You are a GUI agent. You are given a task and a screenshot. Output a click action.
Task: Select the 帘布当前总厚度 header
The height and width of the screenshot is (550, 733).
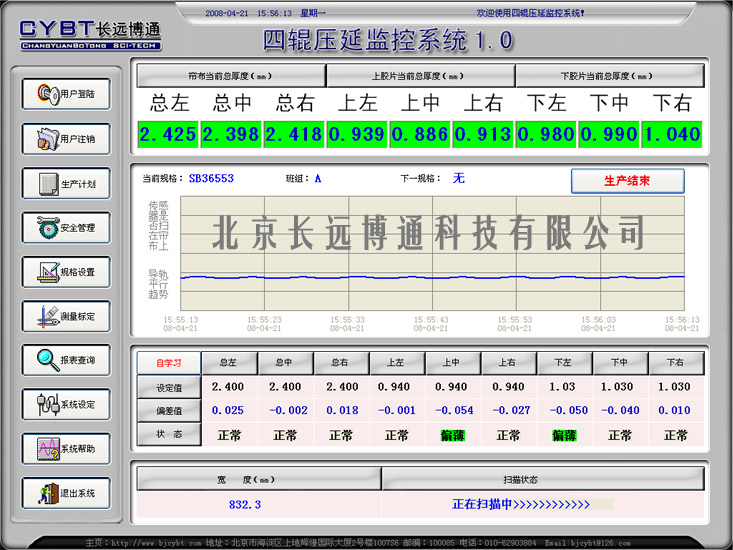(231, 76)
